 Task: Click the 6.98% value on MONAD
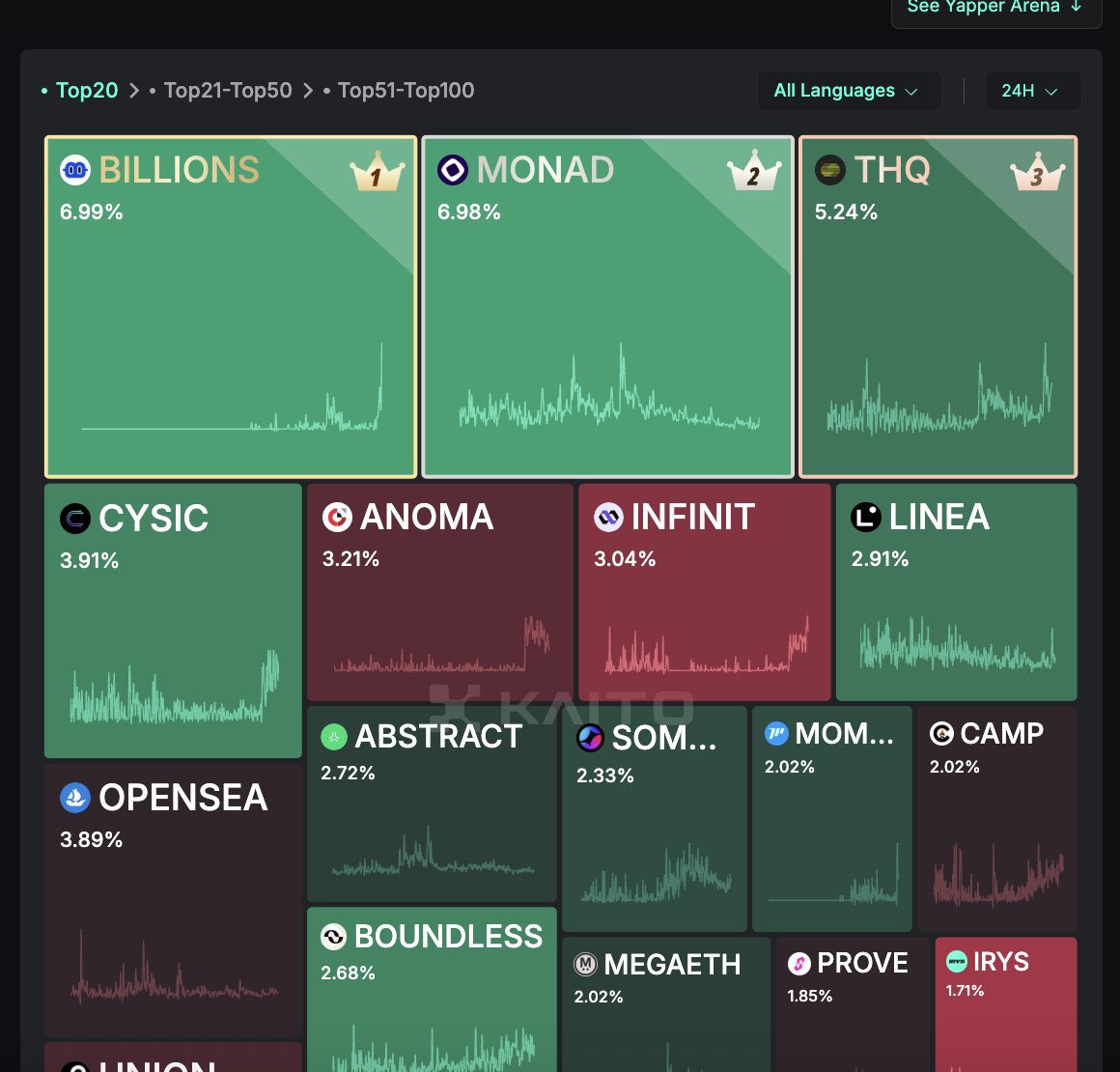coord(468,212)
